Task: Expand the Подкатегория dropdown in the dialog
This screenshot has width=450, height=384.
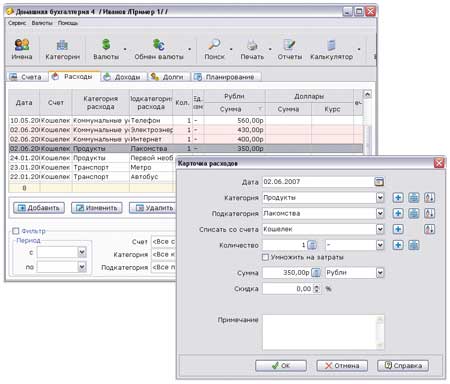Action: [x=380, y=213]
